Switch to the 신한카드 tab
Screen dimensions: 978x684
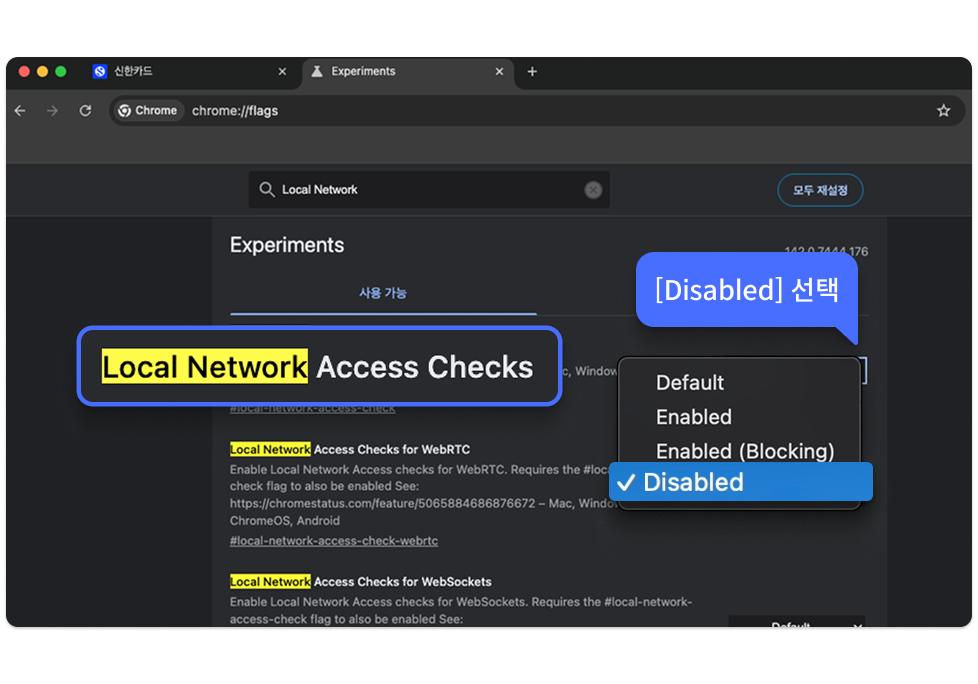point(180,72)
